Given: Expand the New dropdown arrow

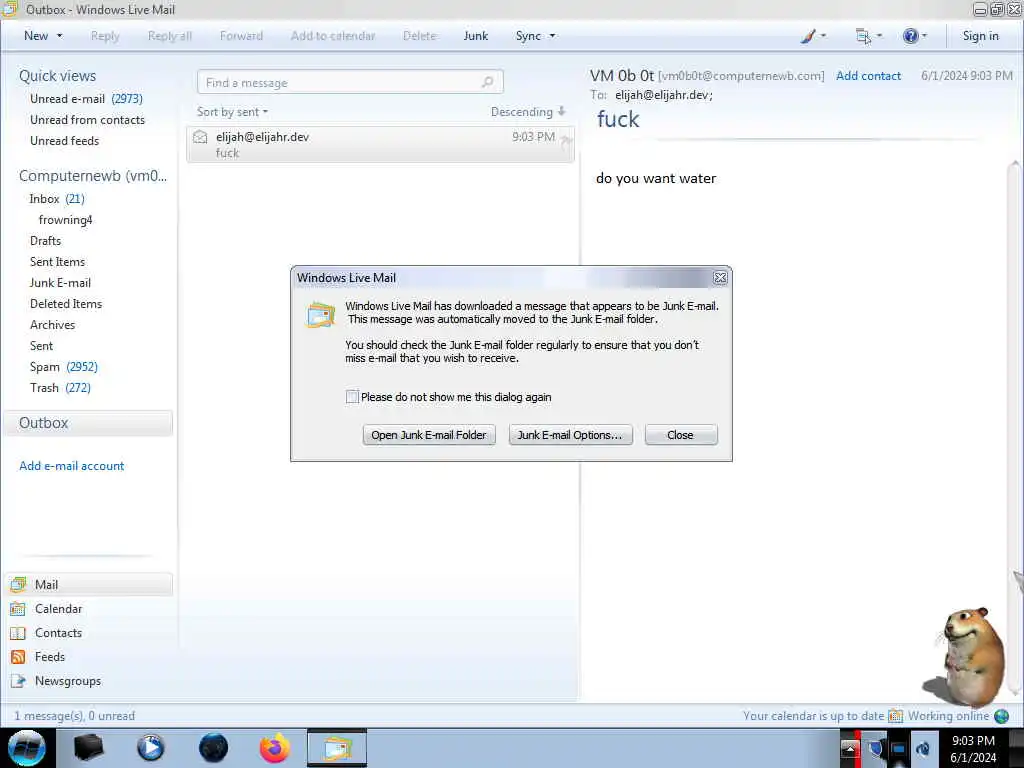Looking at the screenshot, I should coord(60,36).
